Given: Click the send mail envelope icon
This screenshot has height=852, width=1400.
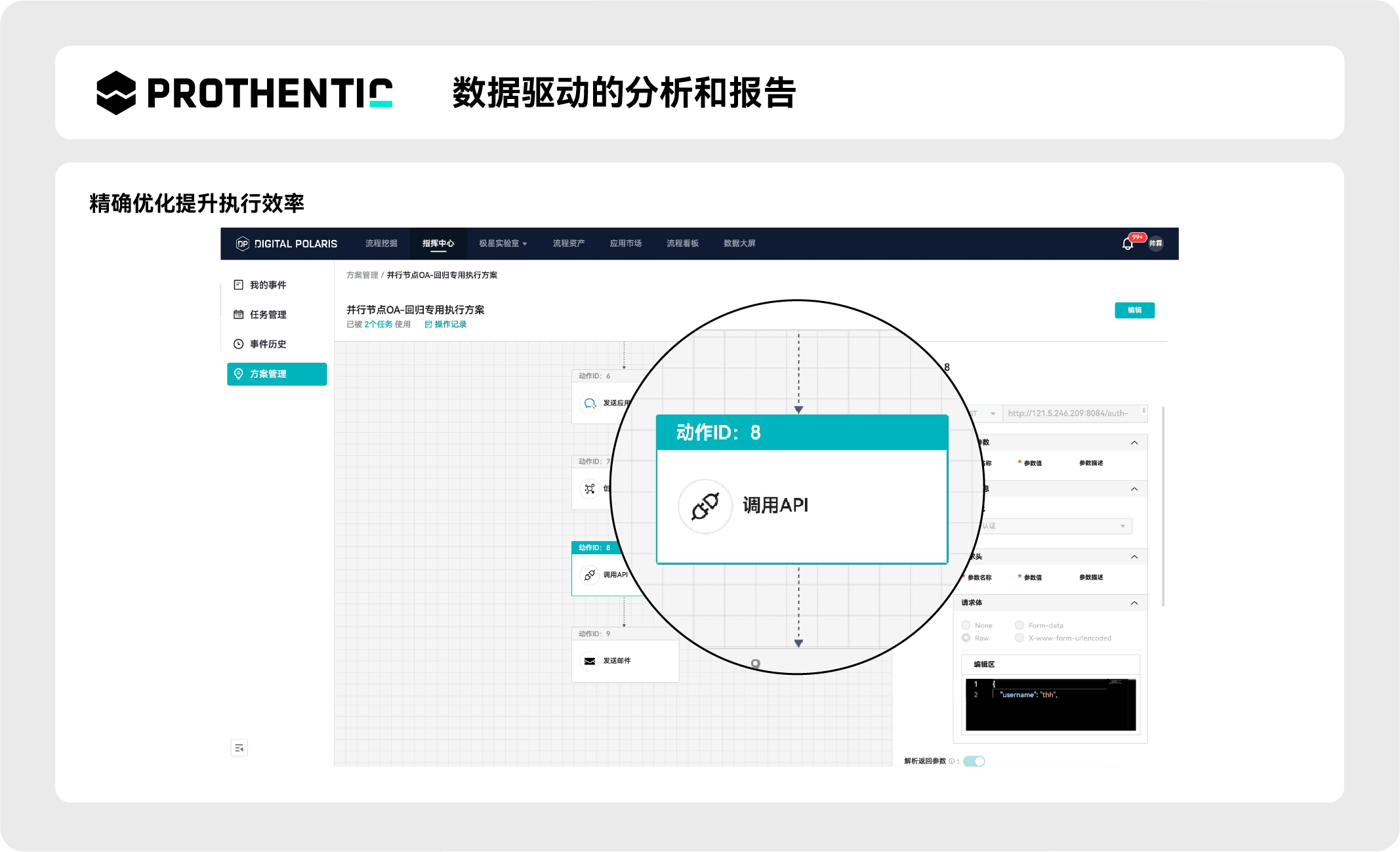Looking at the screenshot, I should tap(590, 660).
